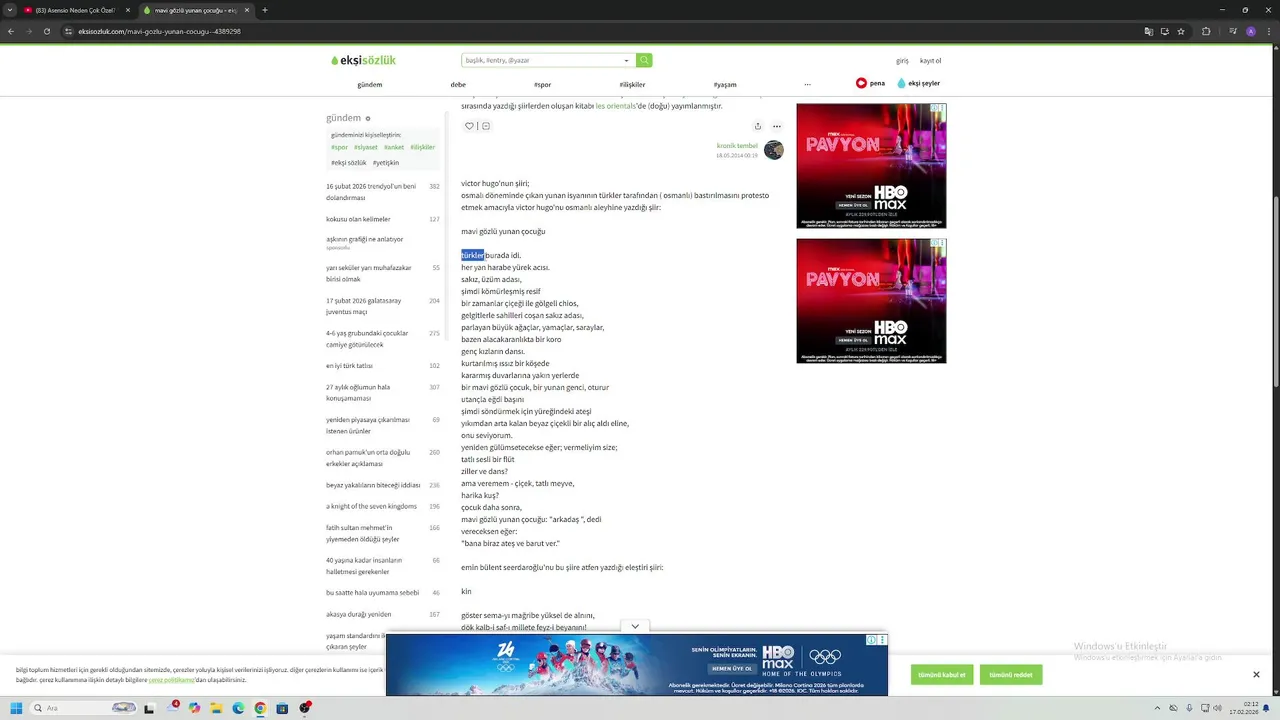Select the debe channel tab
1280x720 pixels.
tap(458, 85)
